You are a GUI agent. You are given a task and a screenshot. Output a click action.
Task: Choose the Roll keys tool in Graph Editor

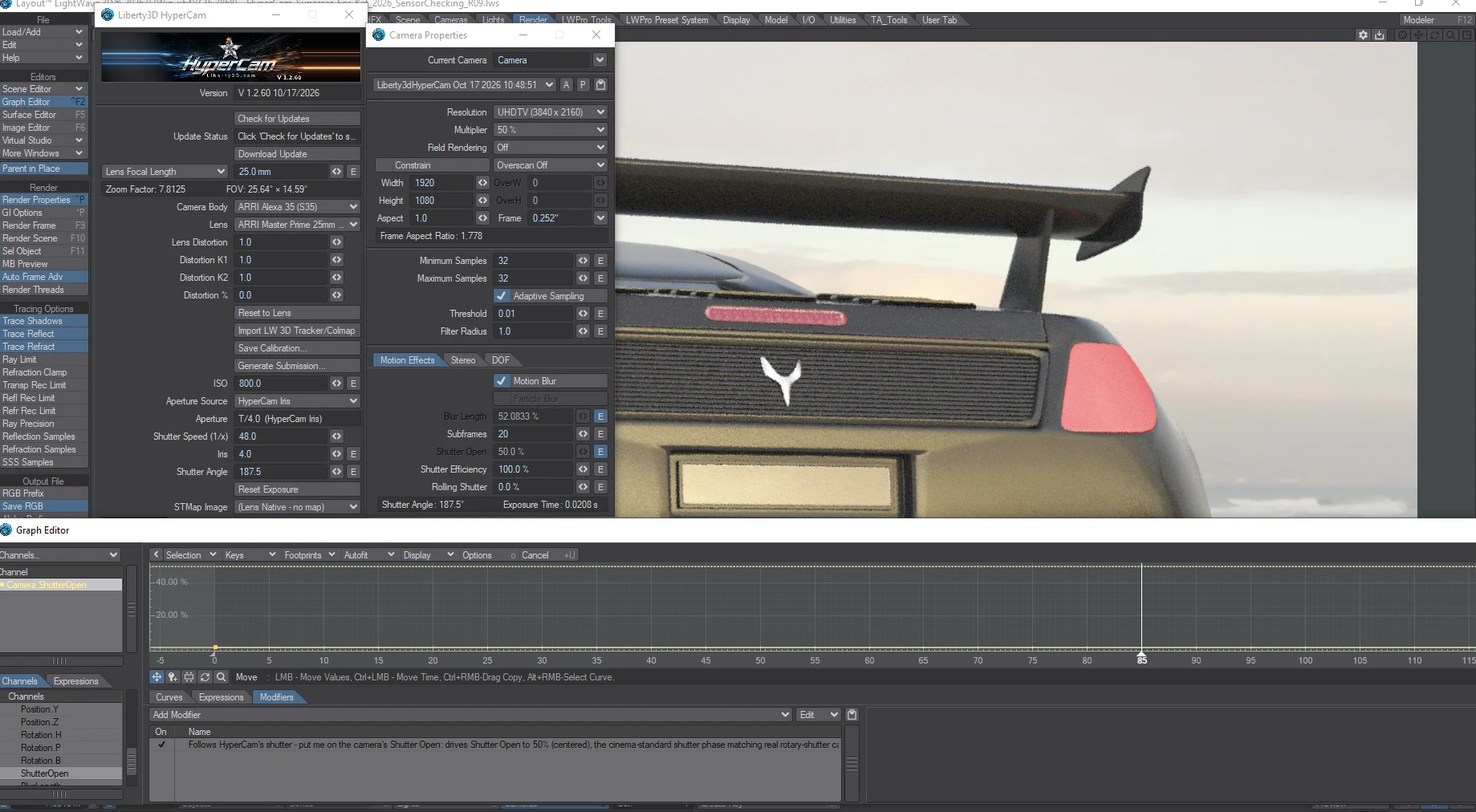(205, 677)
